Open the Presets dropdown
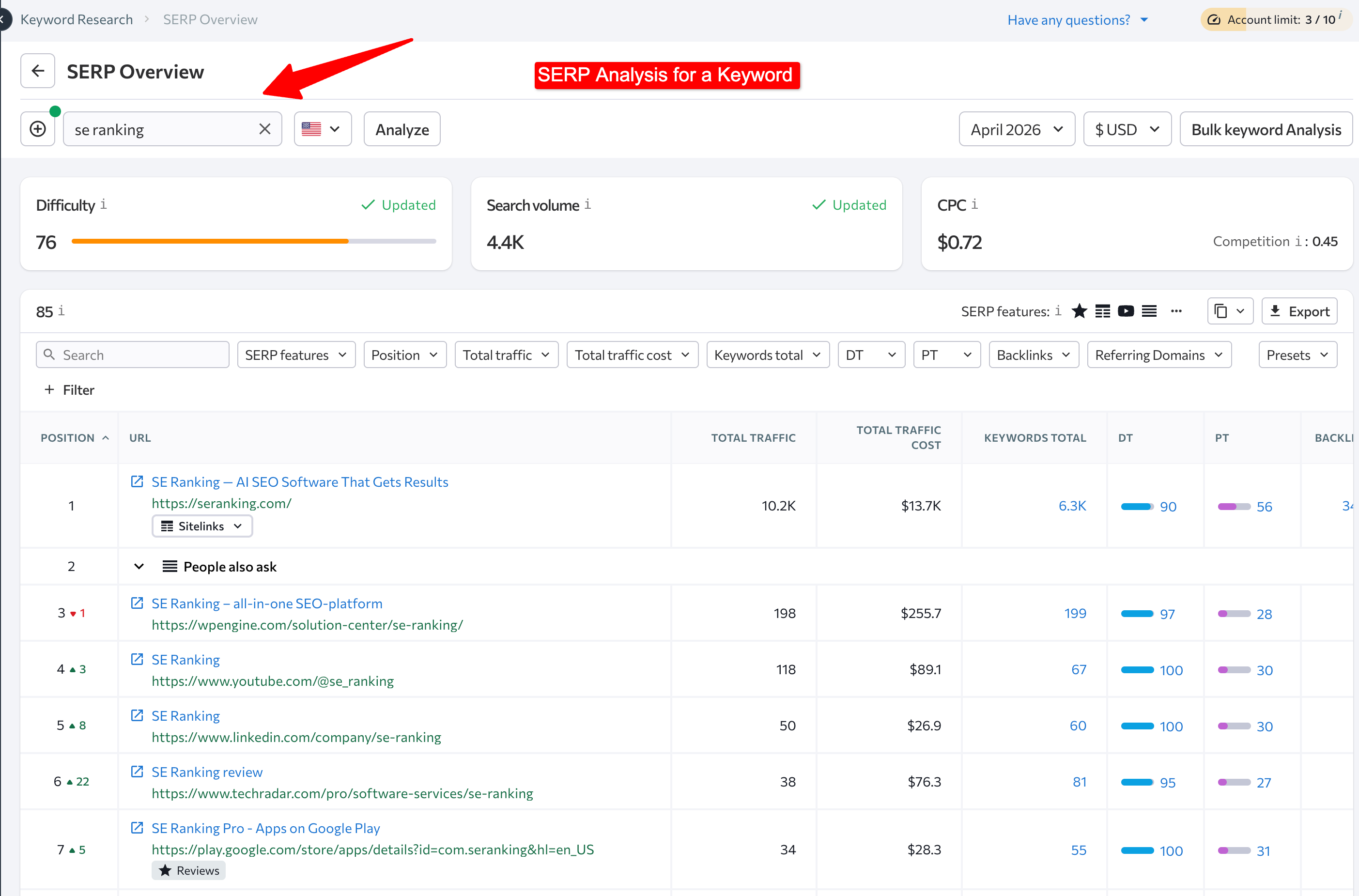1359x896 pixels. coord(1297,355)
